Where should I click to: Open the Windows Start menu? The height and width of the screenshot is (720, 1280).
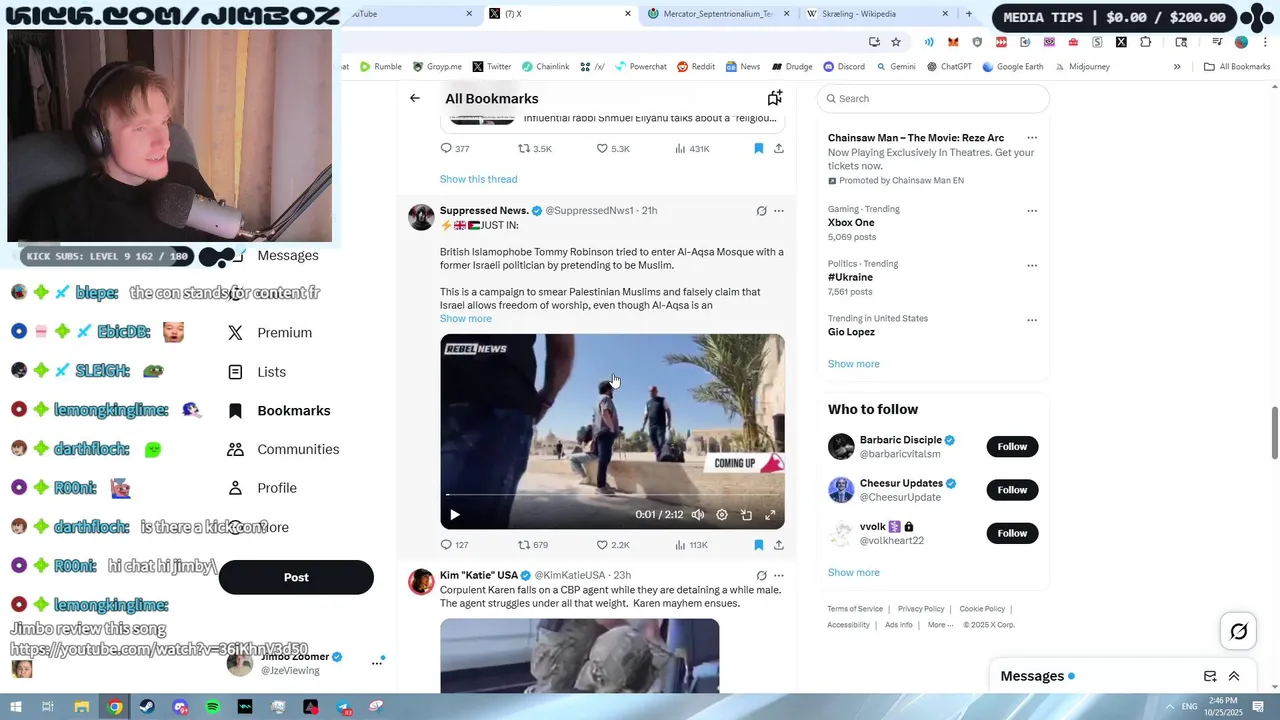coord(16,707)
